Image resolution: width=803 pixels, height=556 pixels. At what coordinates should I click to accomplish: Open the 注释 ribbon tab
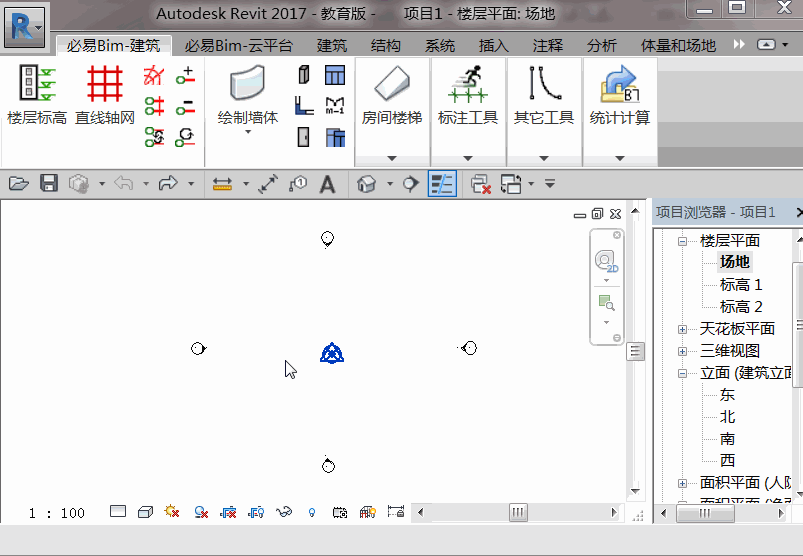547,46
